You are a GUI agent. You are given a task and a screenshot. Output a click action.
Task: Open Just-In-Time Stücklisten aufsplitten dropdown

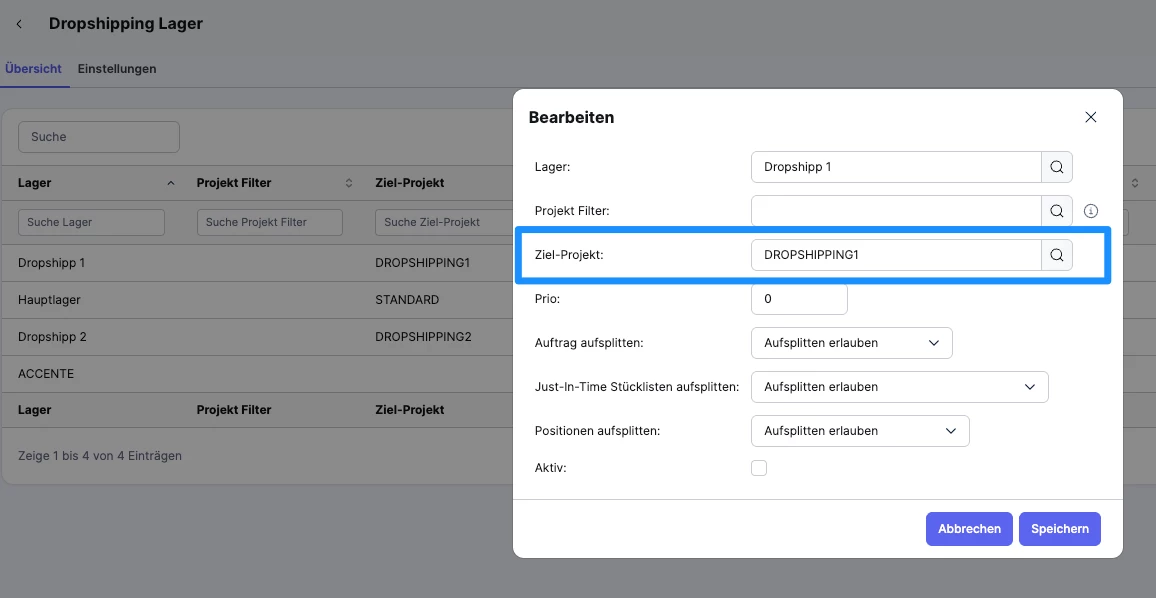pos(899,387)
